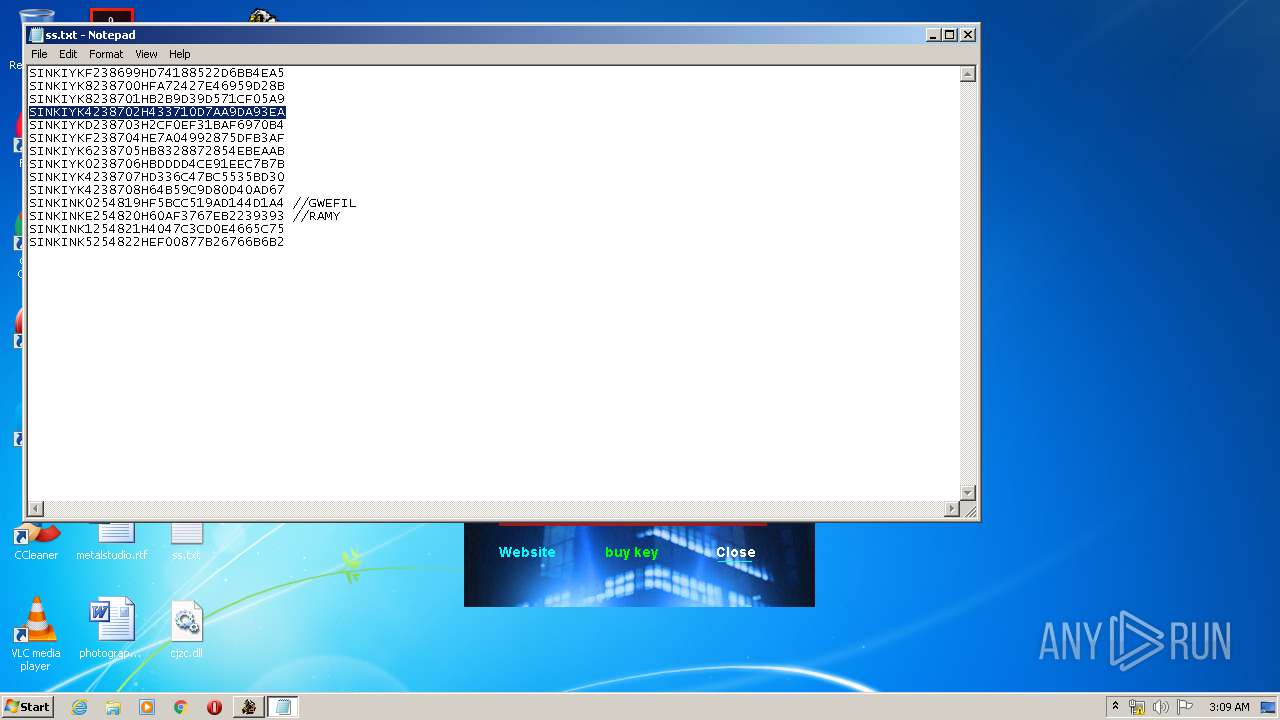Click the Notepad title bar icon
The image size is (1280, 720).
(36, 35)
